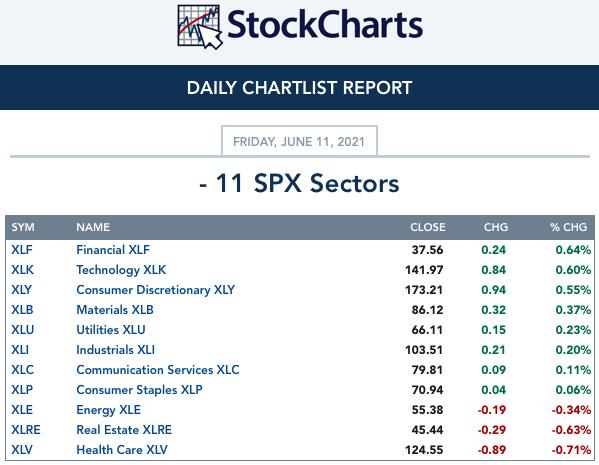Open the Technology XLK chart link
The width and height of the screenshot is (599, 465).
pyautogui.click(x=121, y=270)
